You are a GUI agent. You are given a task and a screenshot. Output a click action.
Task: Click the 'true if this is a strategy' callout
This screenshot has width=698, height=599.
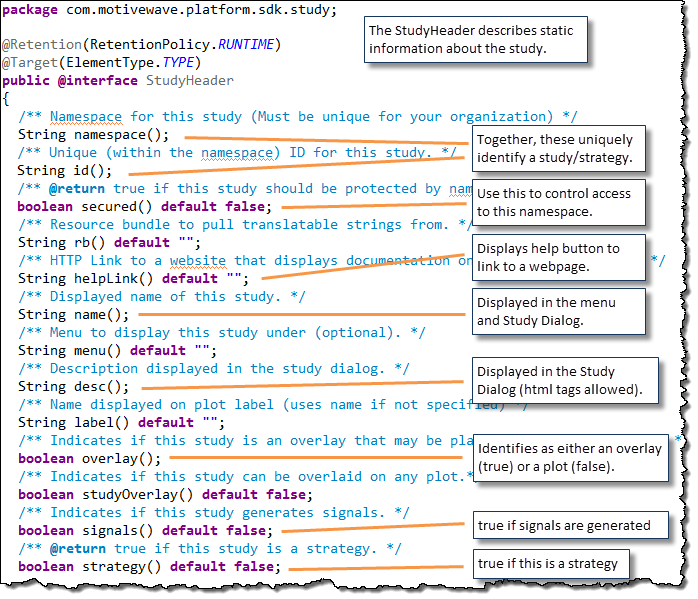click(548, 564)
